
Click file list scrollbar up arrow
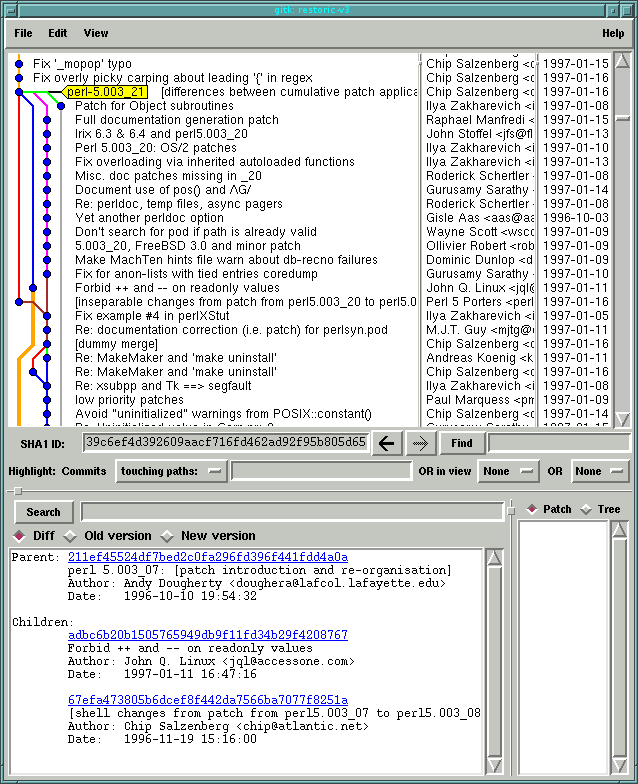(619, 529)
